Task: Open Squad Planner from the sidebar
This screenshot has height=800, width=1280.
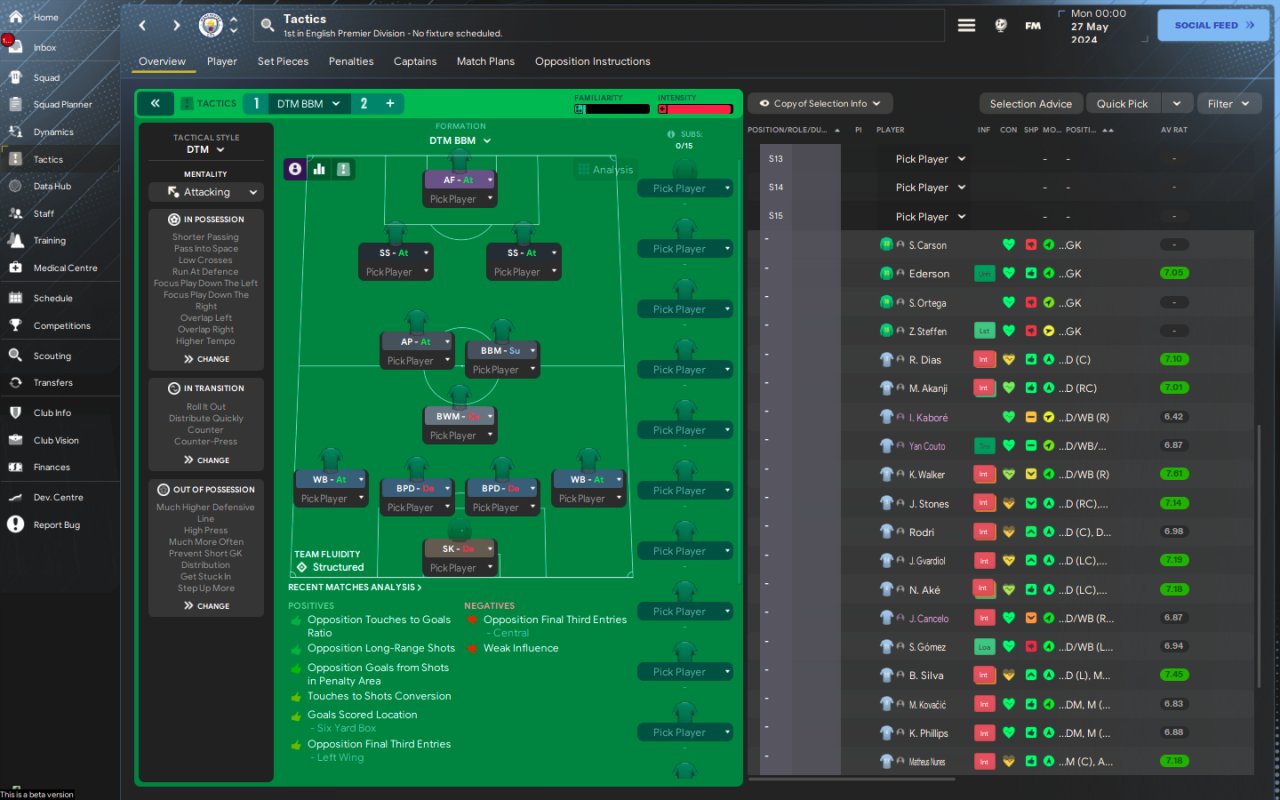Action: point(62,104)
